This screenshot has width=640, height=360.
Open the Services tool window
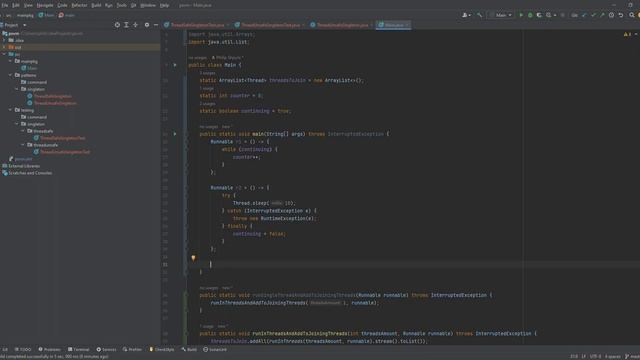click(106, 349)
